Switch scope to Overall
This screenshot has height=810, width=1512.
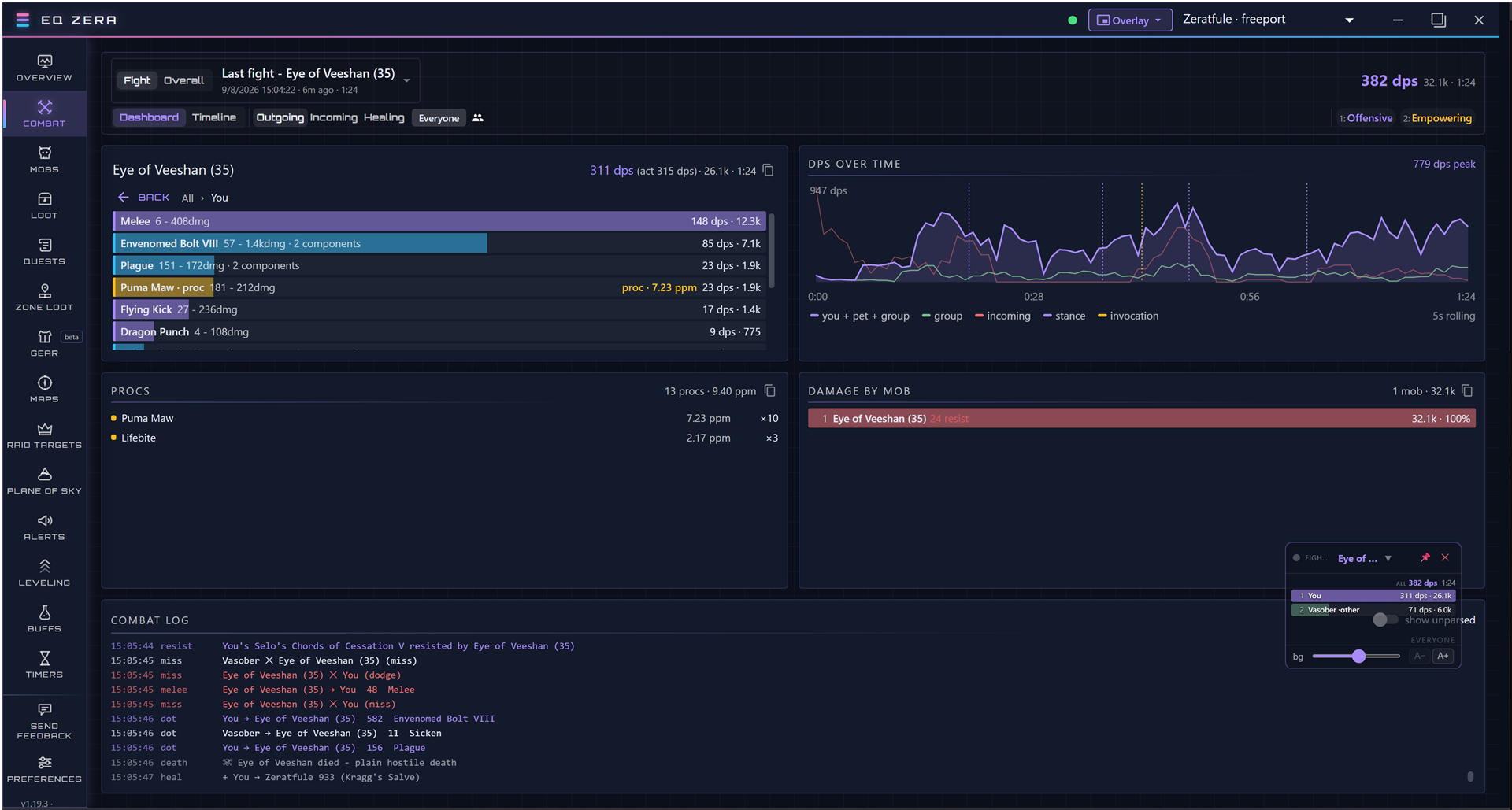(x=183, y=80)
